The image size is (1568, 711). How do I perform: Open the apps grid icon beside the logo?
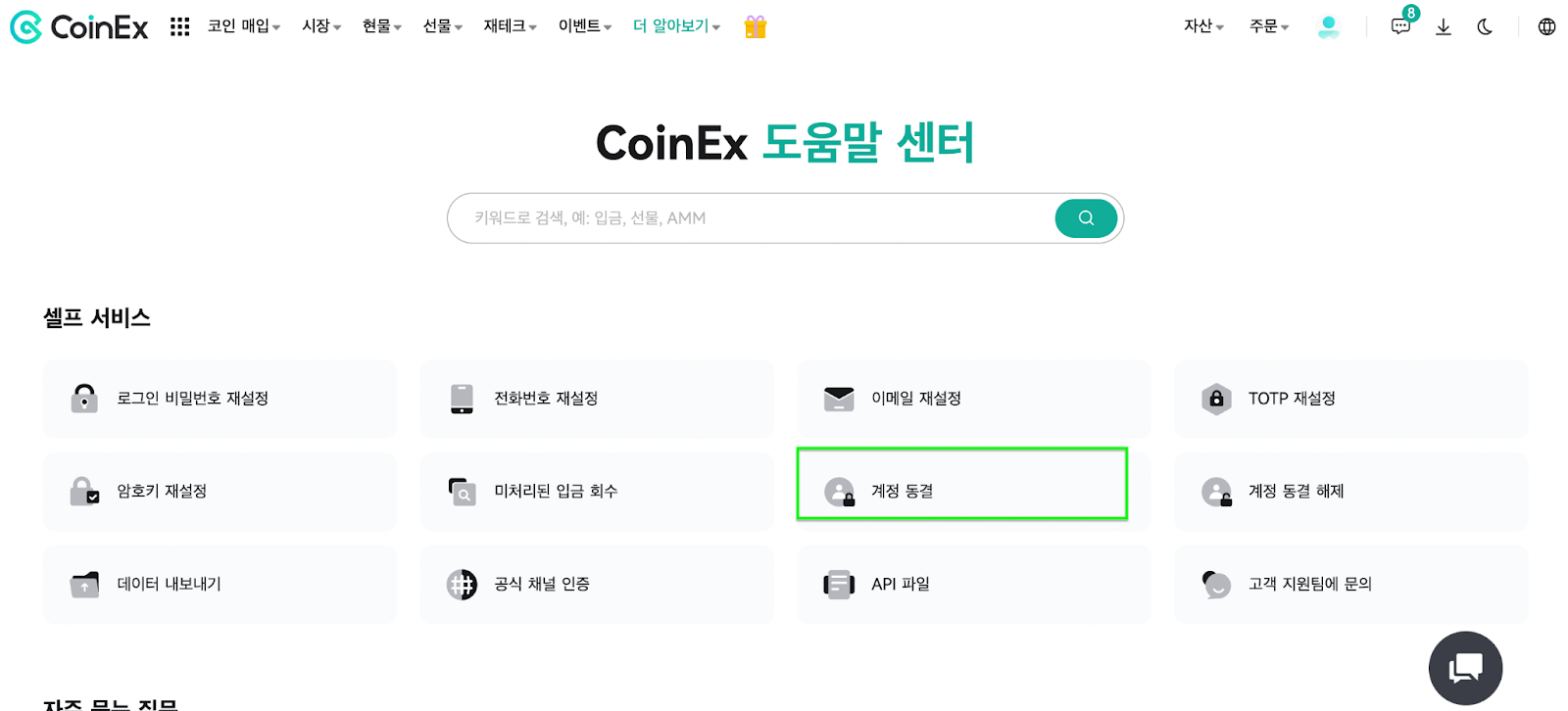(x=179, y=26)
